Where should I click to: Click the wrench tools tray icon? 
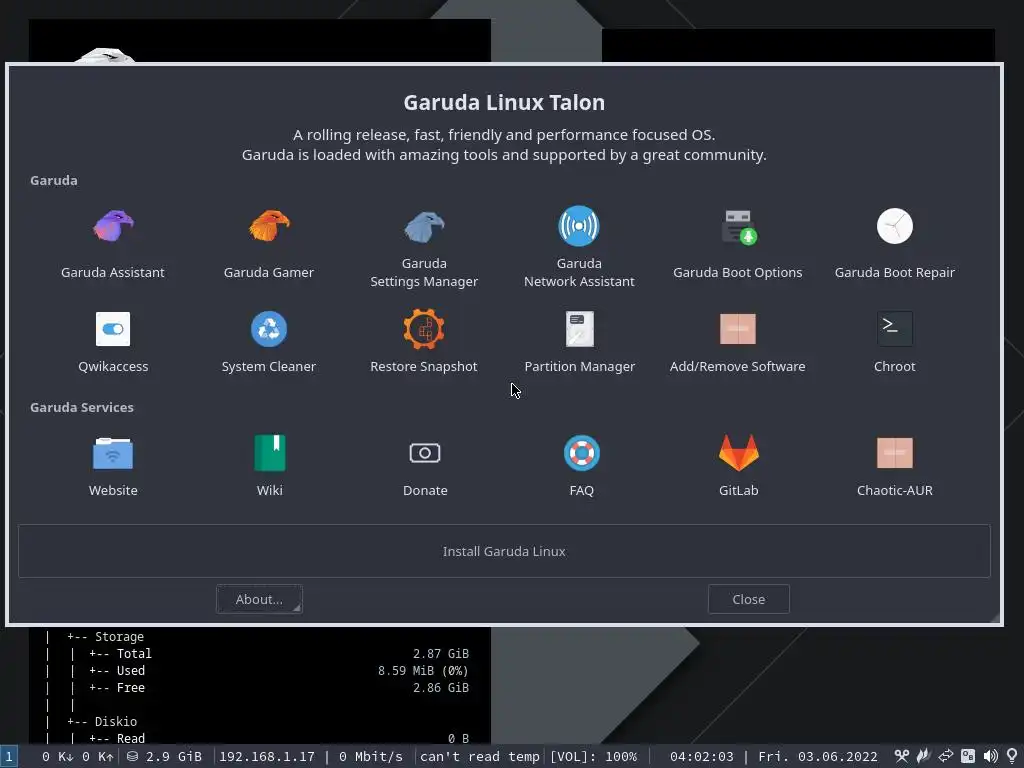pos(901,756)
